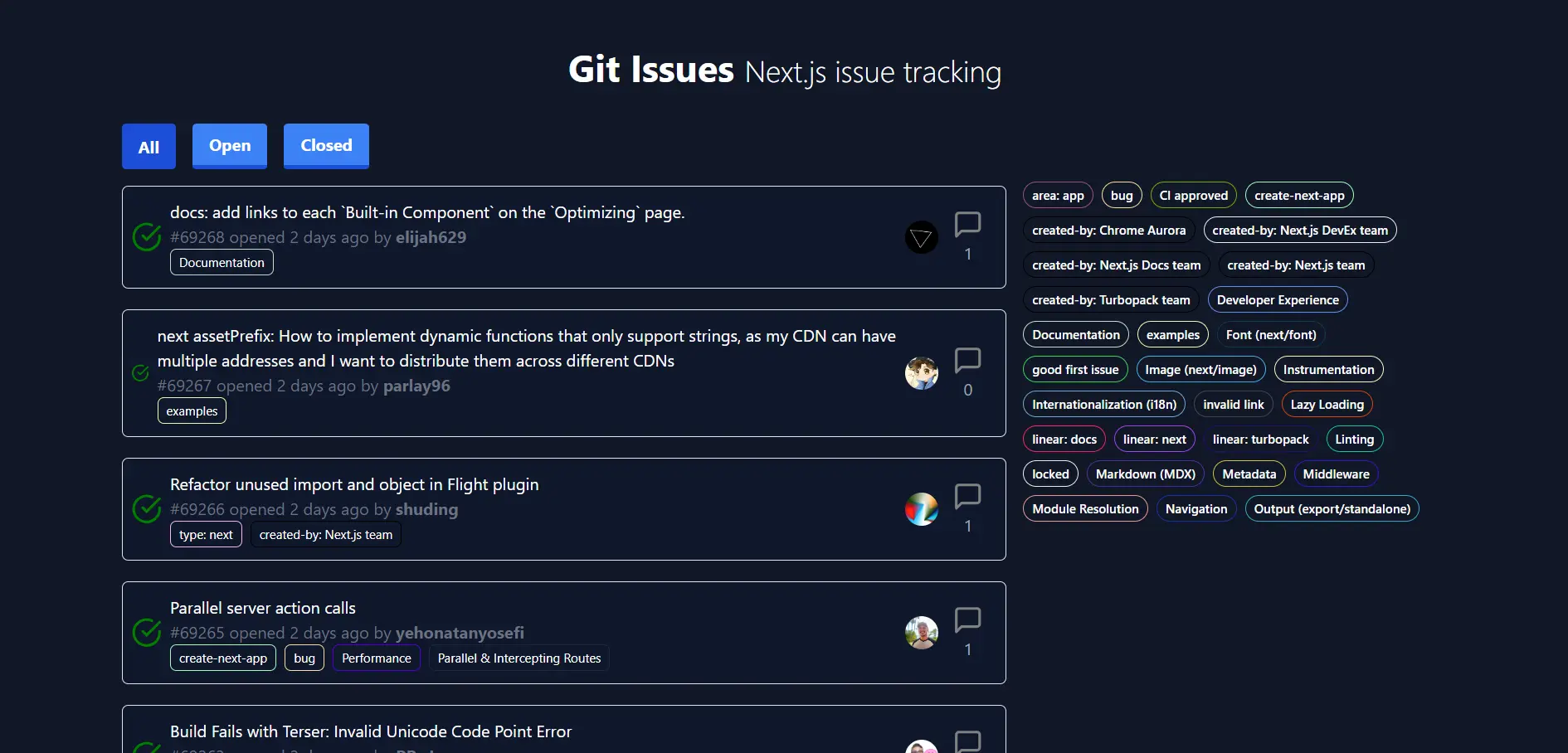Image resolution: width=1568 pixels, height=753 pixels.
Task: Filter by 'area: app' label in sidebar
Action: click(x=1058, y=196)
